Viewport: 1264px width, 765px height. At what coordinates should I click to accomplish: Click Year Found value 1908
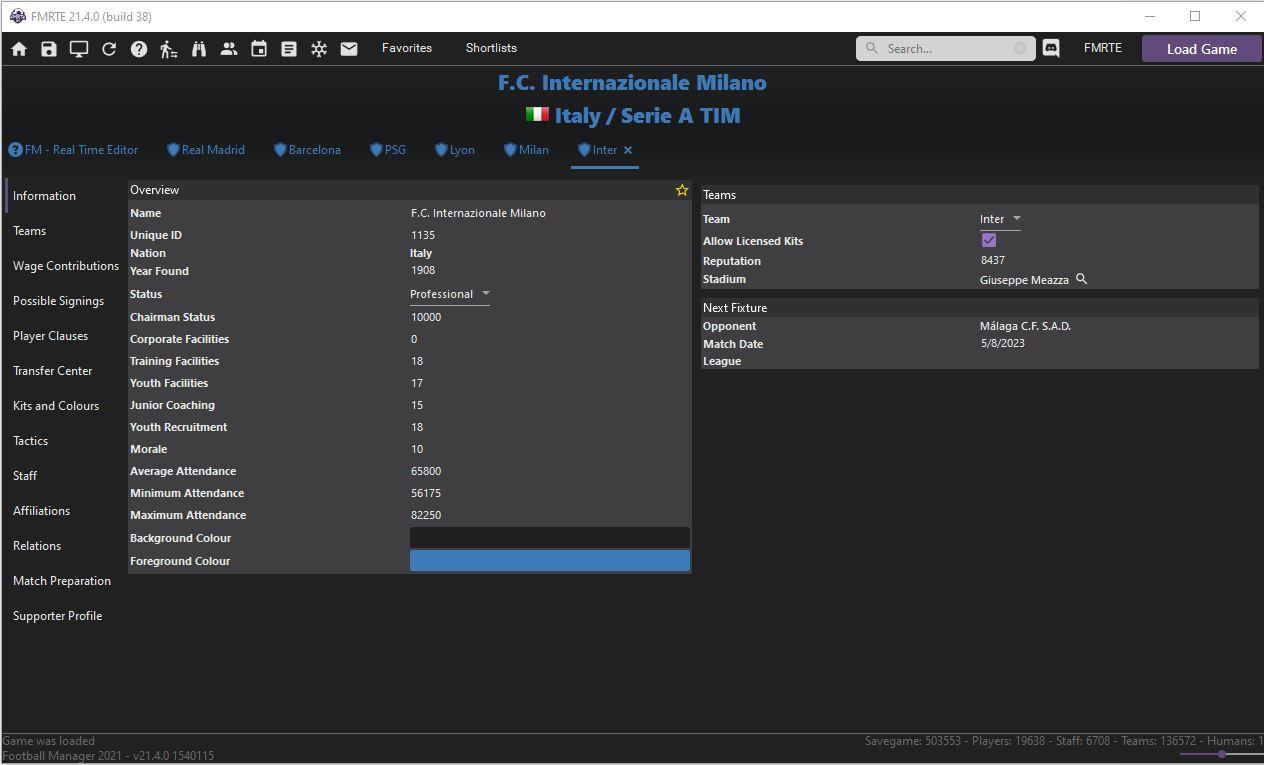click(423, 270)
